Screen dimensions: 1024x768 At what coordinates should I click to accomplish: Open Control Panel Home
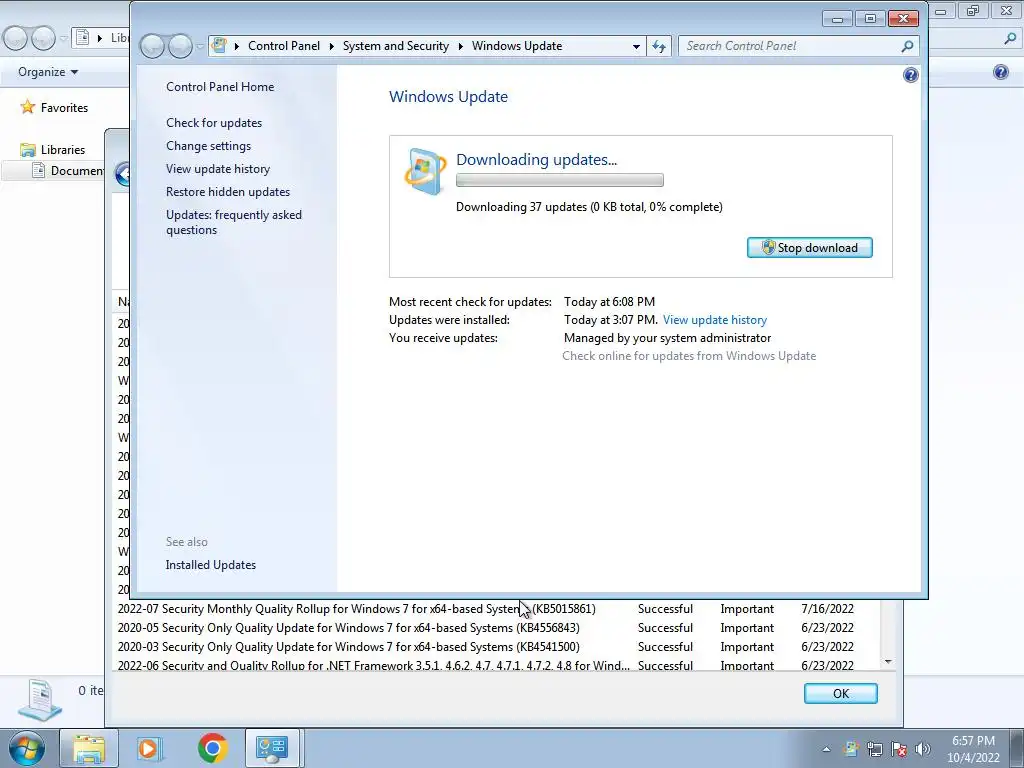pyautogui.click(x=220, y=87)
